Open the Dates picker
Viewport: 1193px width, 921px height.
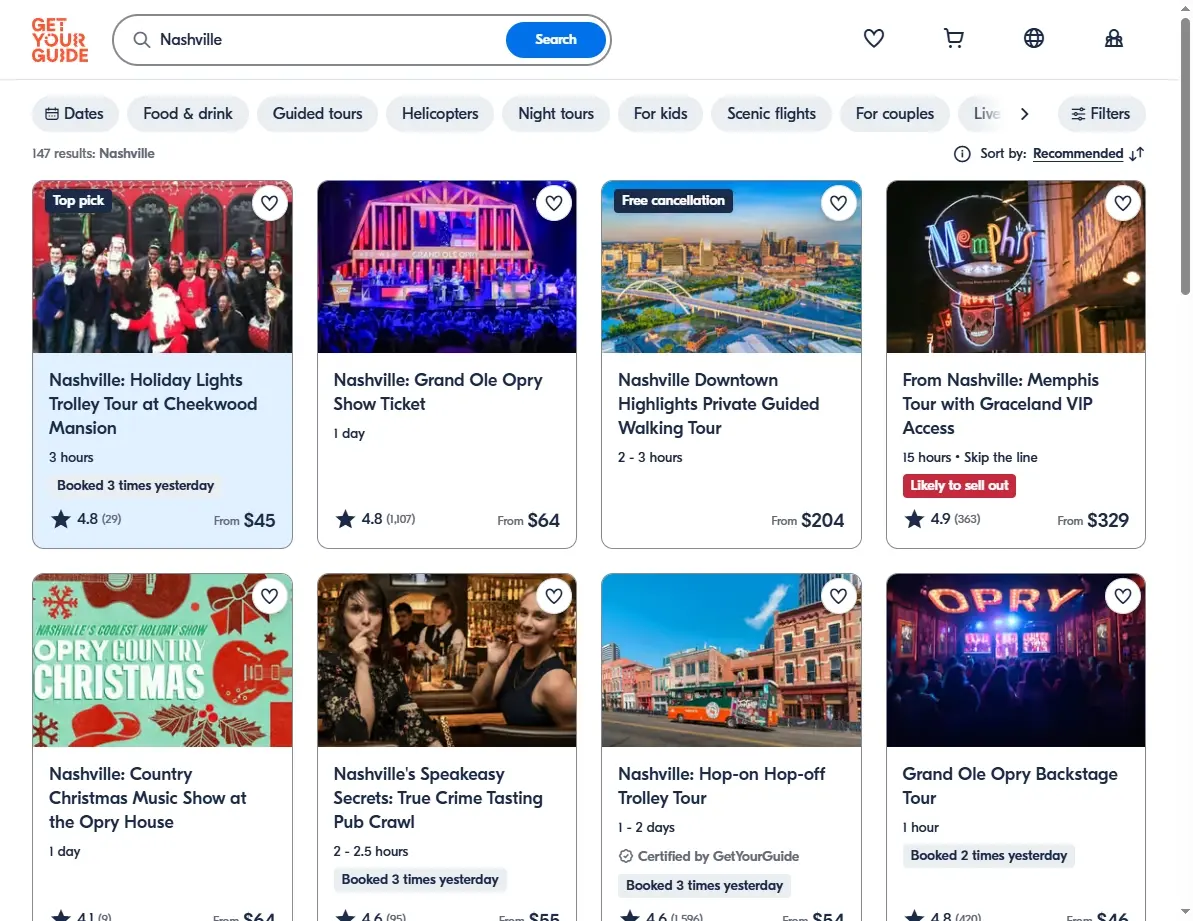pos(75,114)
